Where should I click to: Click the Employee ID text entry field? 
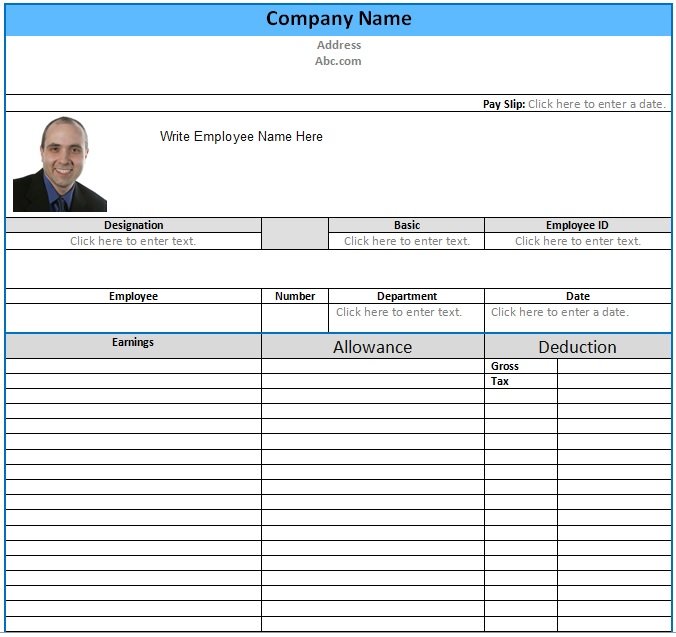click(x=577, y=241)
